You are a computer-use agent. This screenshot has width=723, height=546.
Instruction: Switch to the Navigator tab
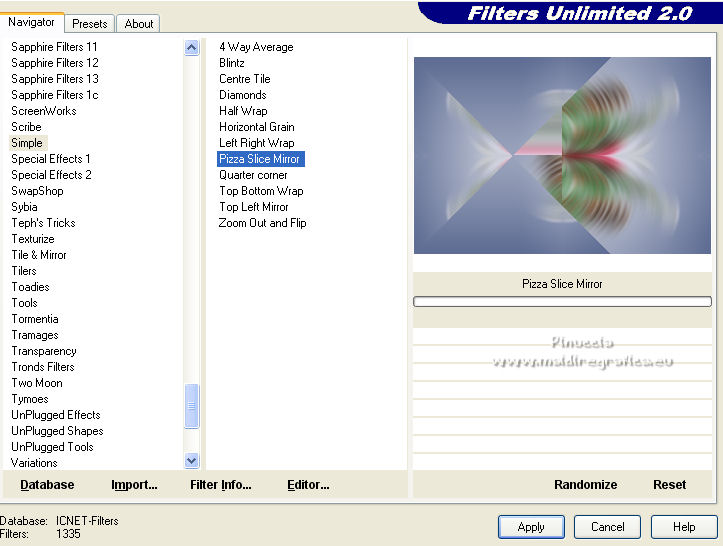tap(31, 22)
